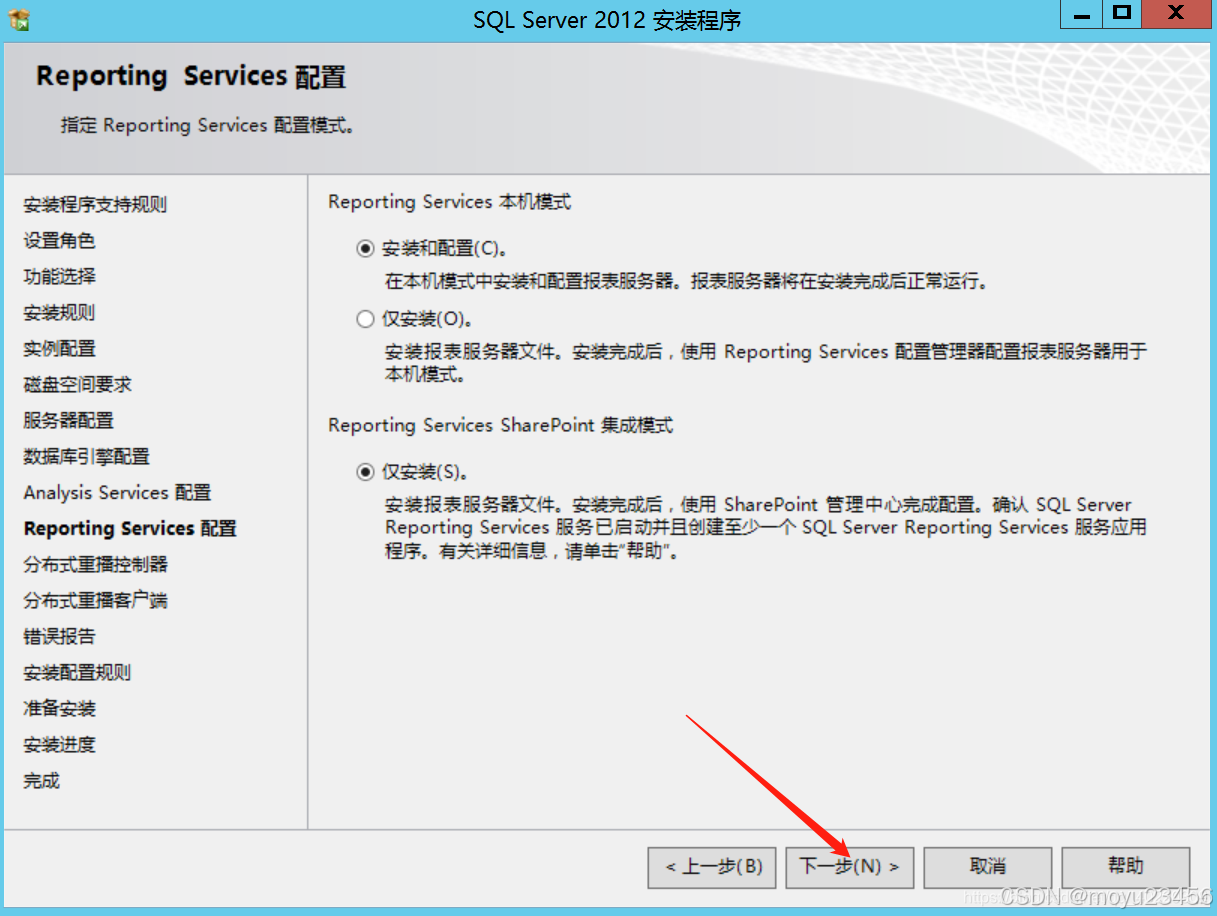Click 安装规则 in the navigation list
The height and width of the screenshot is (916, 1217).
tap(58, 312)
